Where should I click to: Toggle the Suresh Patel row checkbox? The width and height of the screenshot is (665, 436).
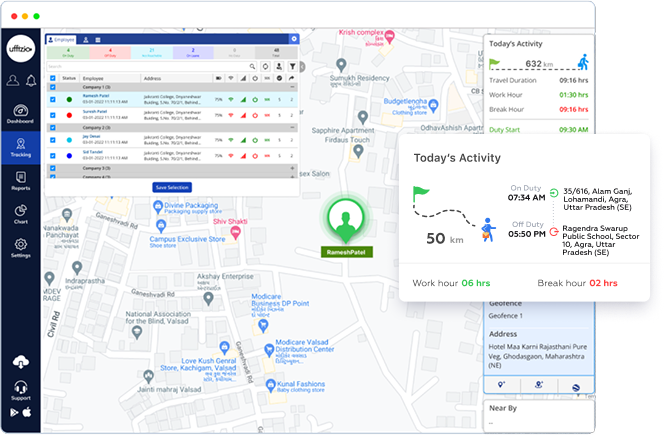point(53,114)
